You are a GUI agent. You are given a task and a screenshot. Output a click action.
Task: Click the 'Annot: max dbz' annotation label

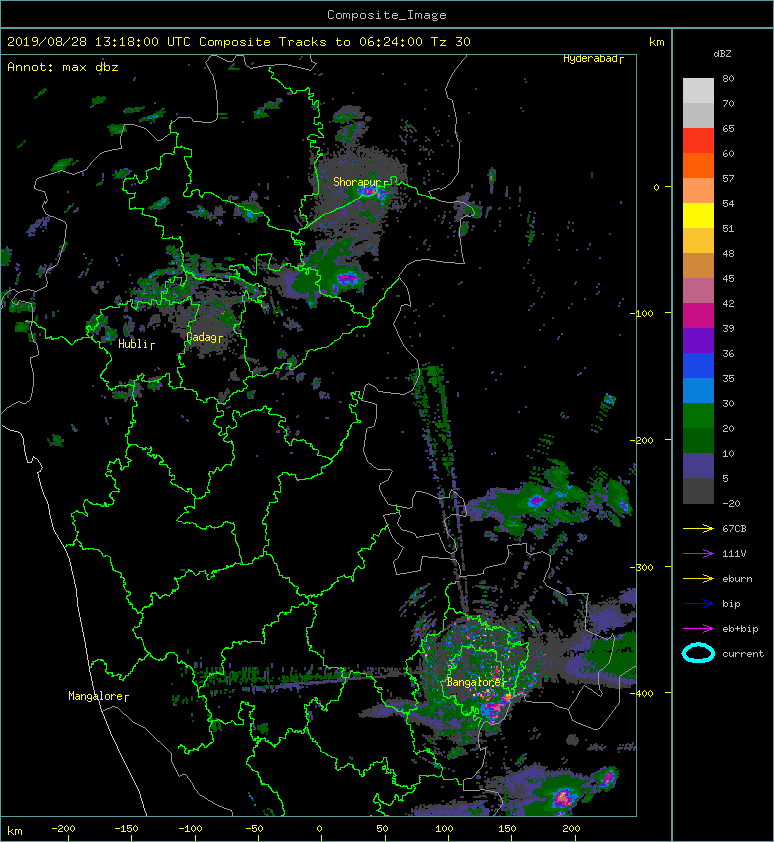[x=63, y=67]
